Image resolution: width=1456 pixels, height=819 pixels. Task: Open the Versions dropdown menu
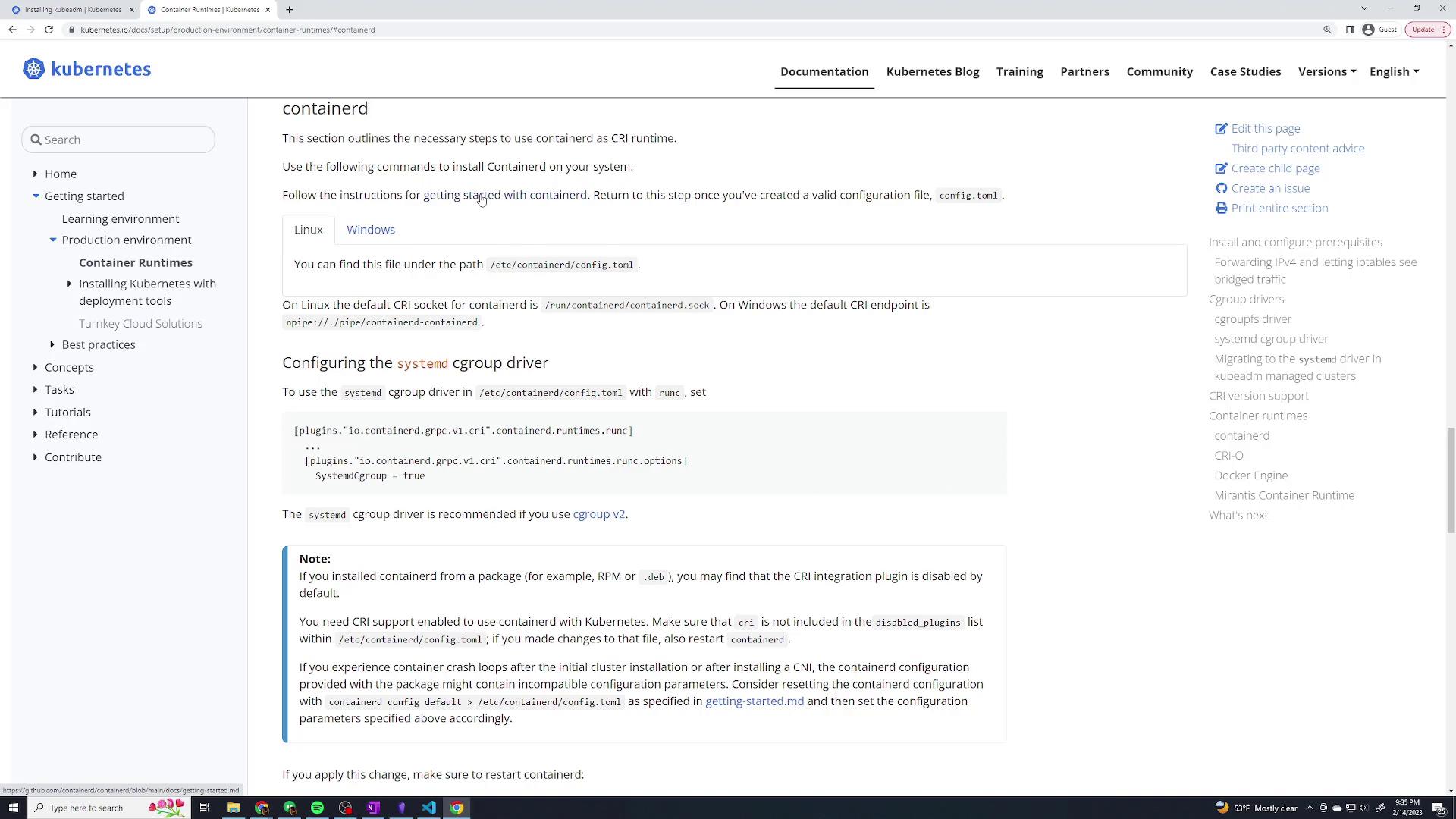point(1326,71)
